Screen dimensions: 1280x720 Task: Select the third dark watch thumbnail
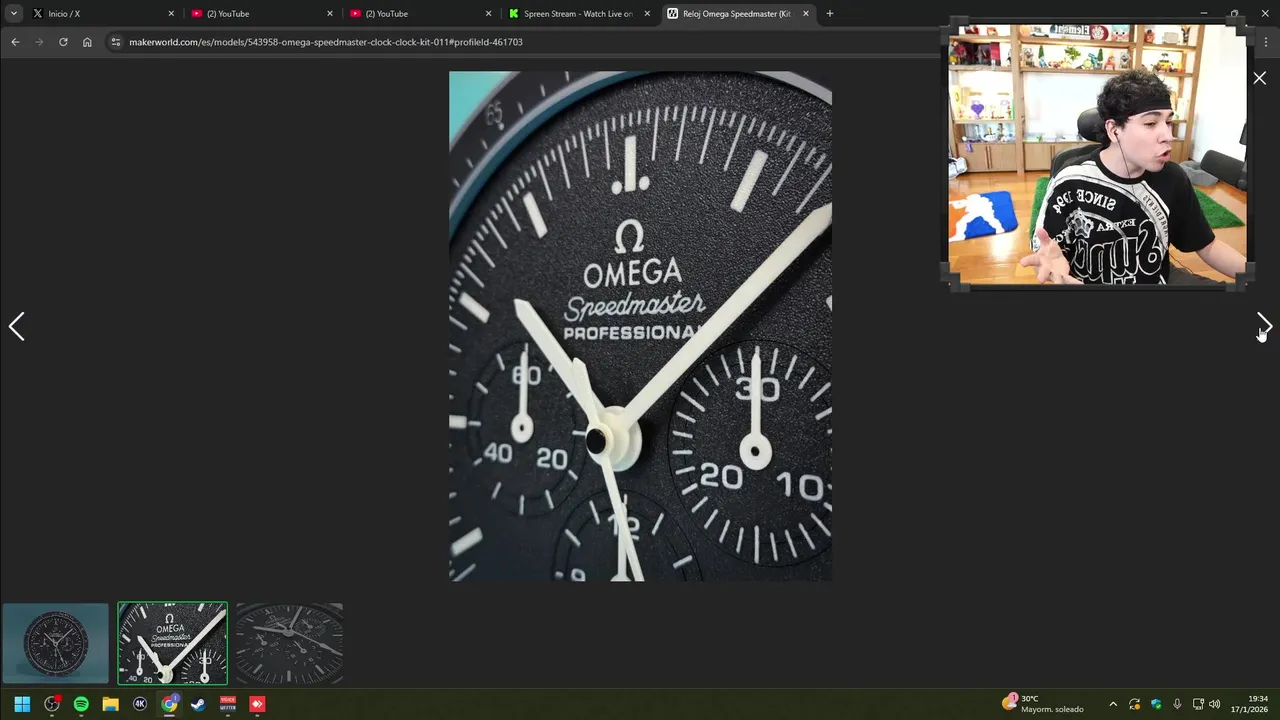(290, 643)
